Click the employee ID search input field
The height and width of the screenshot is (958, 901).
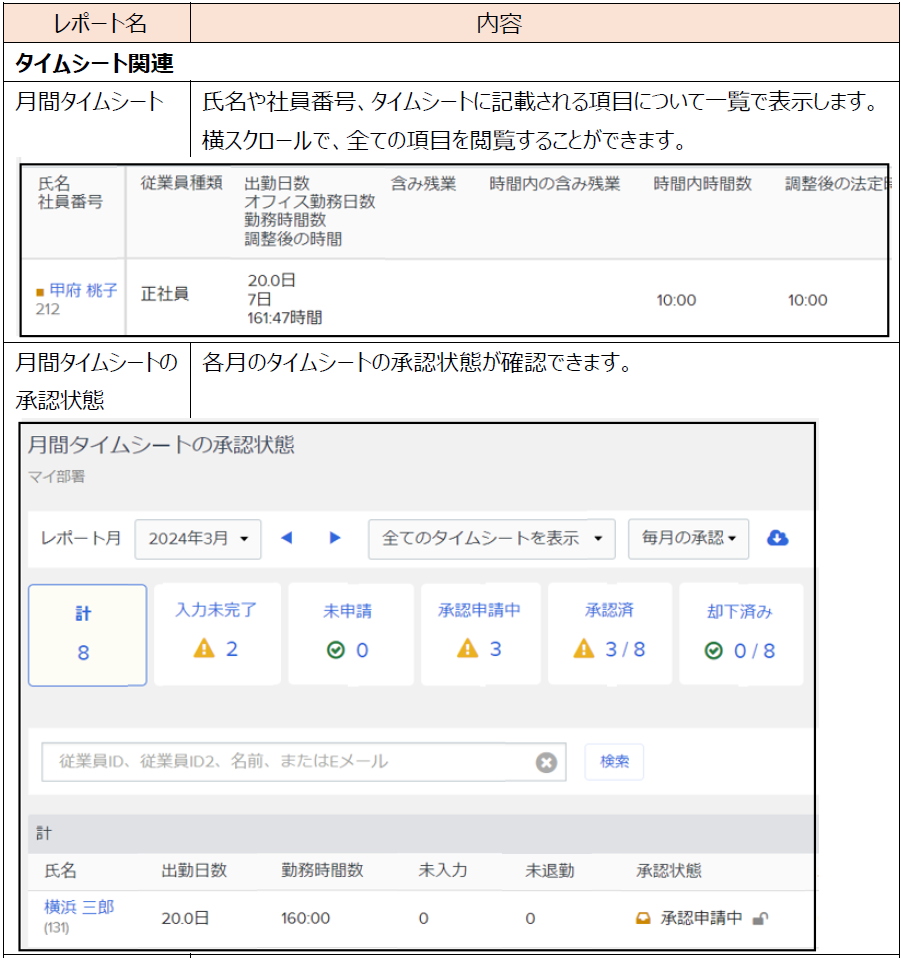point(290,762)
